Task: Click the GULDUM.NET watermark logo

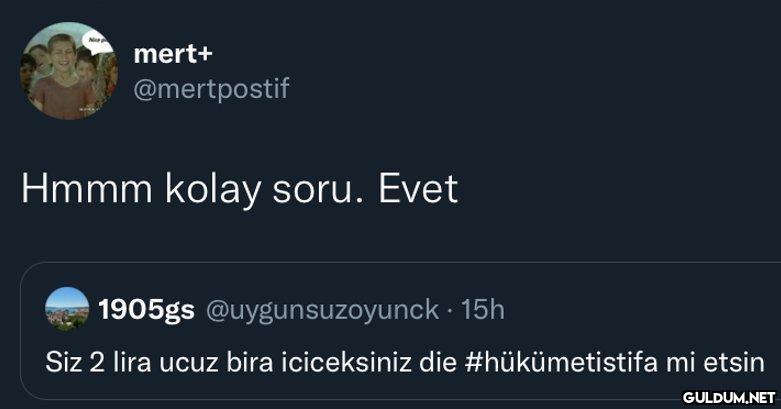Action: [x=723, y=397]
